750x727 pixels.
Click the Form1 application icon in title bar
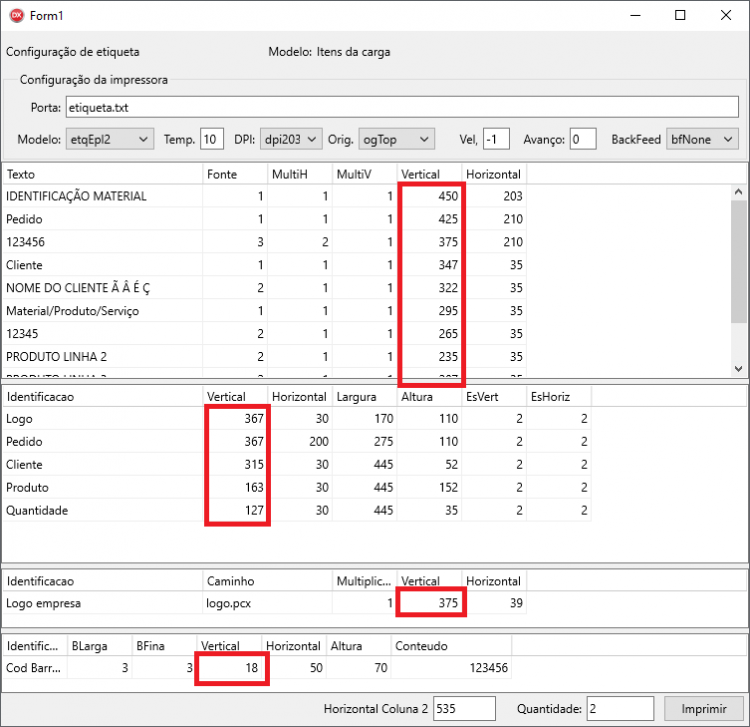pos(17,15)
